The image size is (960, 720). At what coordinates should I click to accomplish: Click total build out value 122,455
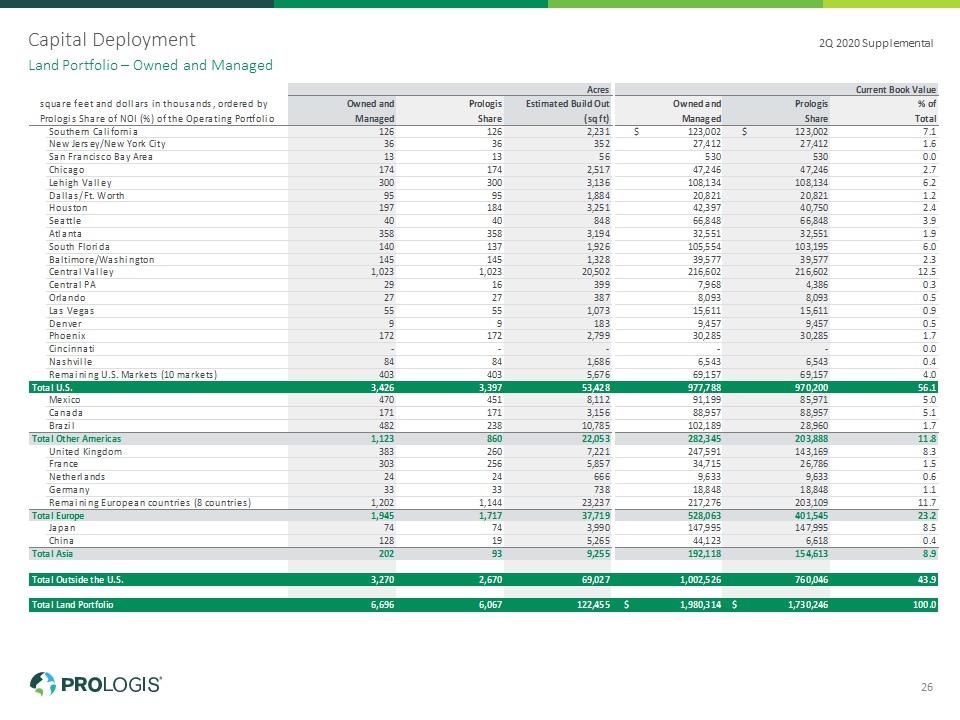point(593,605)
